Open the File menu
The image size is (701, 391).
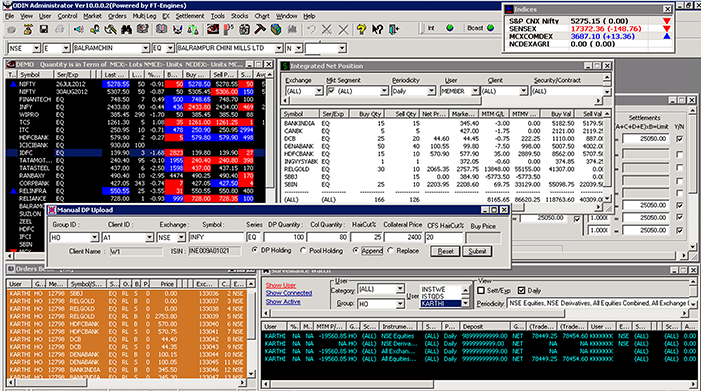pyautogui.click(x=9, y=16)
